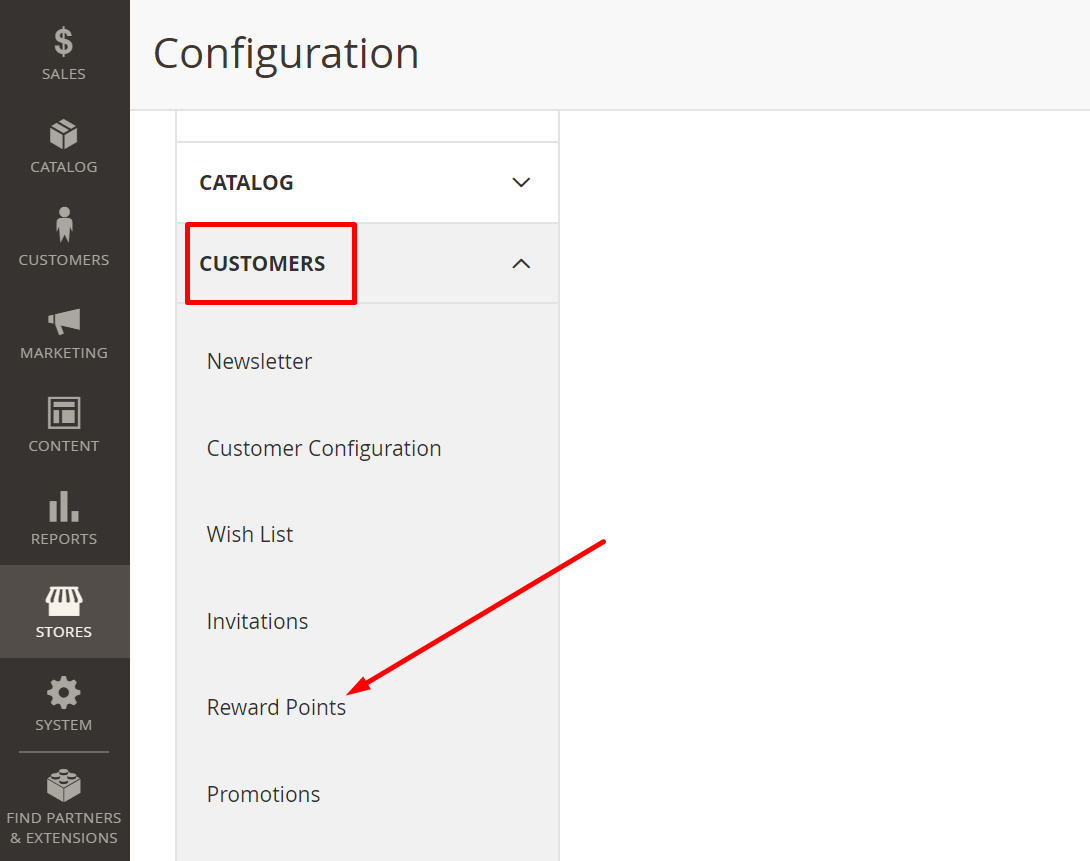
Task: Select the Reports bar-chart icon
Action: (x=63, y=513)
